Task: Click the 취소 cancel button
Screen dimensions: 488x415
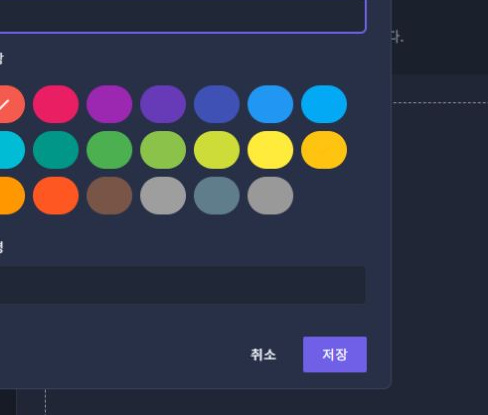Action: pyautogui.click(x=263, y=355)
